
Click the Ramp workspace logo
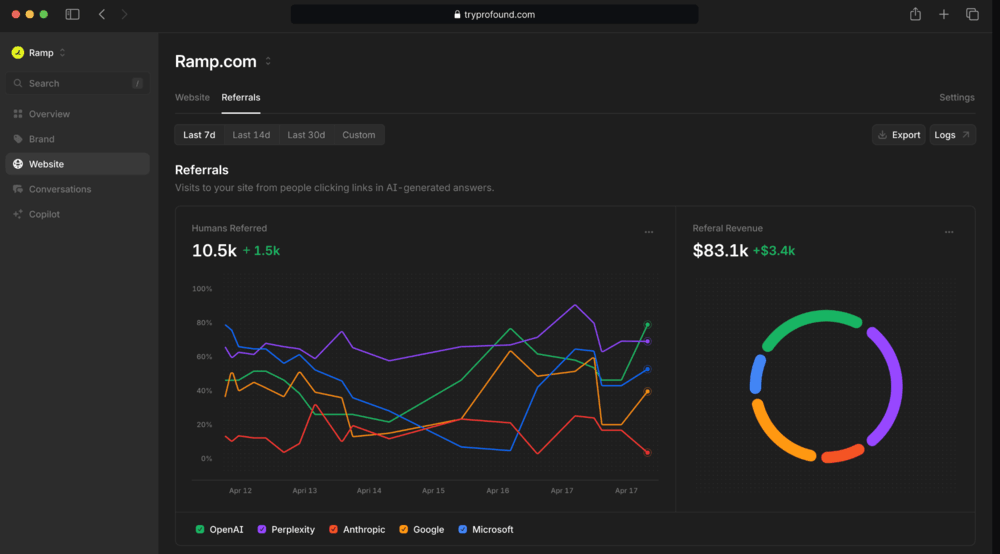click(x=18, y=53)
